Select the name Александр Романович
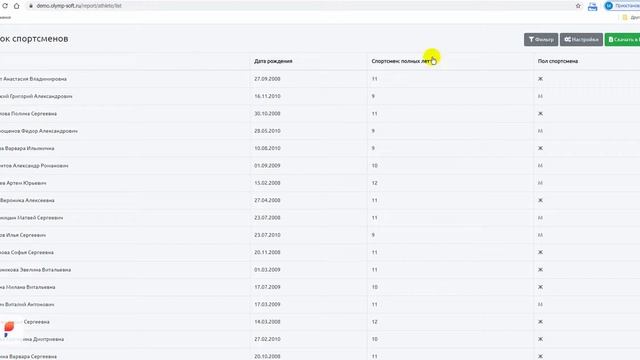 (42, 166)
